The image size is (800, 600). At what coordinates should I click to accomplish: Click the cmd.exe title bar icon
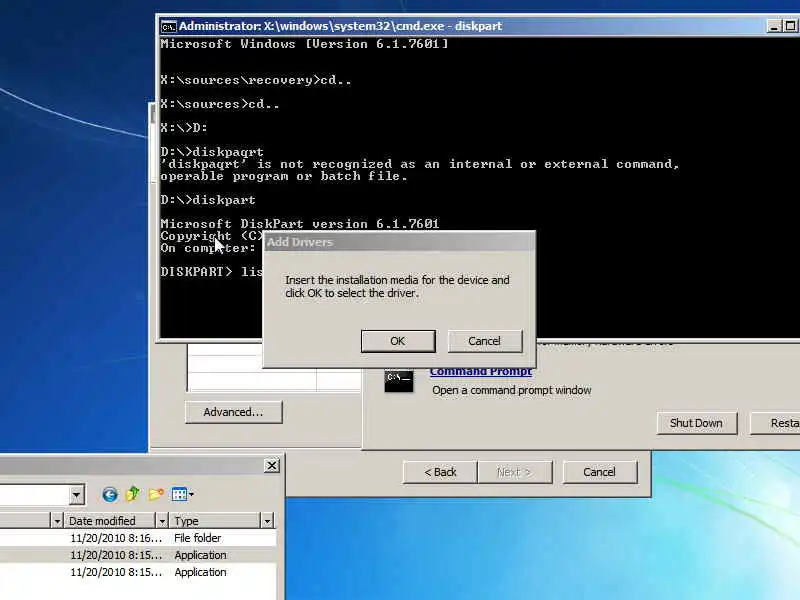click(x=168, y=27)
